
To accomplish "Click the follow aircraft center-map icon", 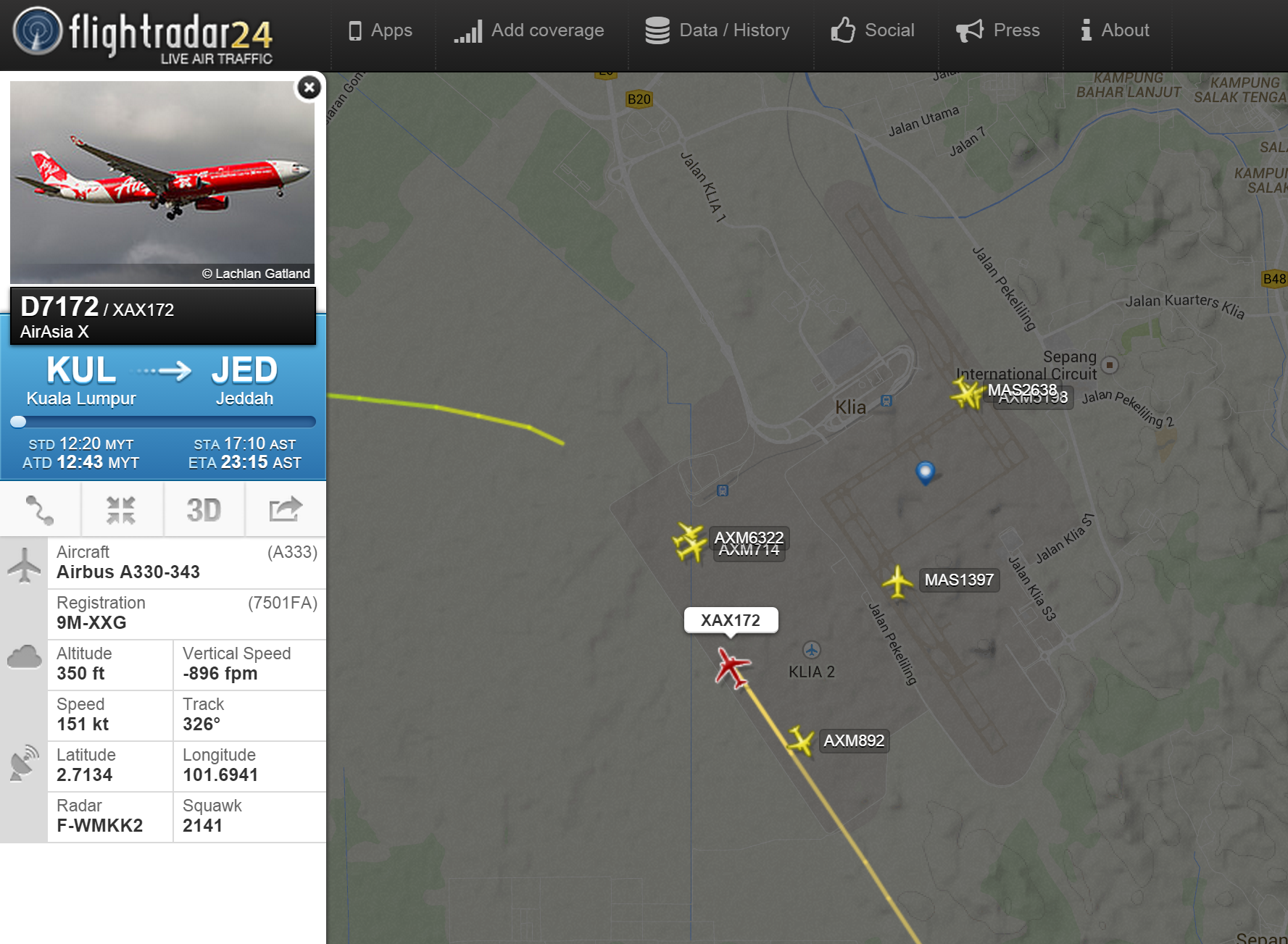I will pyautogui.click(x=121, y=510).
